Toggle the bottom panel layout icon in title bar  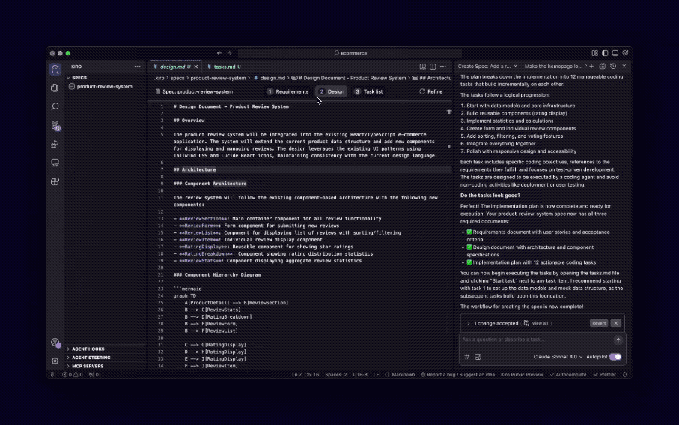[x=615, y=53]
